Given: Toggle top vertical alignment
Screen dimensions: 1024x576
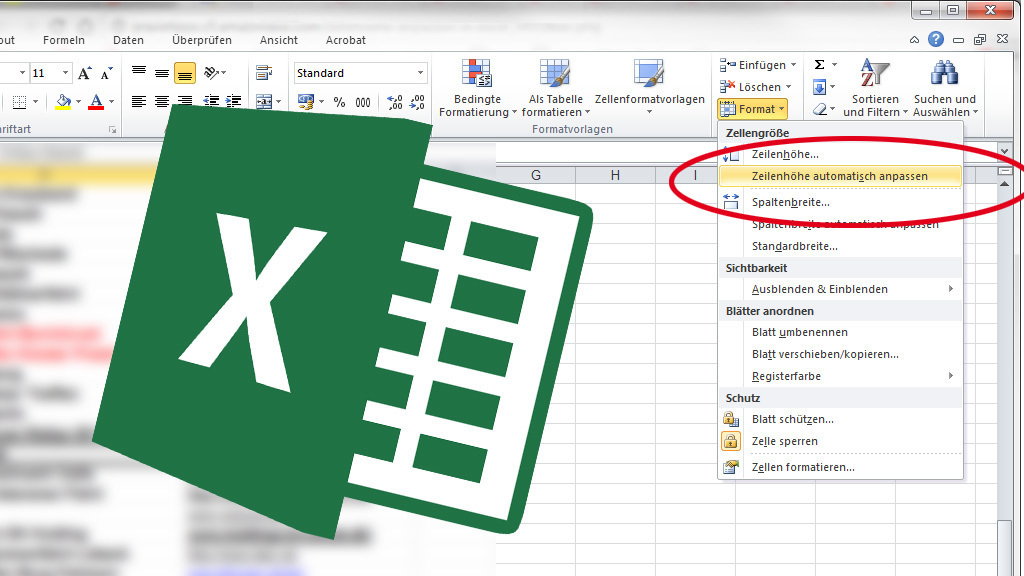Looking at the screenshot, I should [138, 72].
